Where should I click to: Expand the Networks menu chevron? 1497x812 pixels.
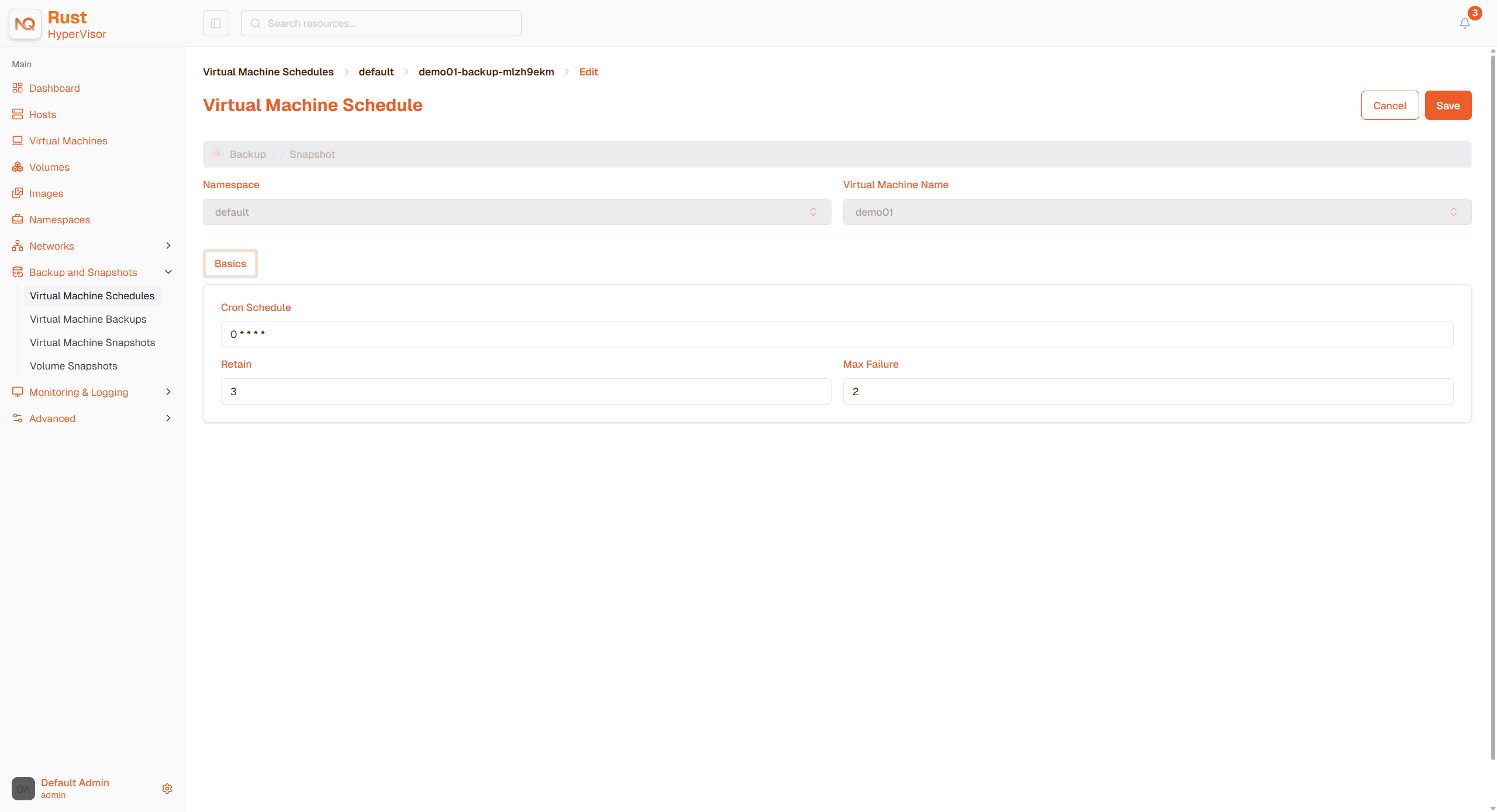[x=168, y=246]
